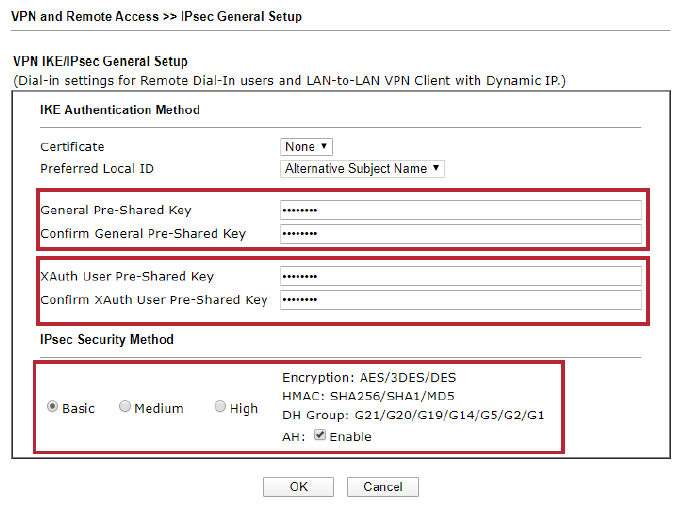Image resolution: width=686 pixels, height=506 pixels.
Task: Select the High security radio button
Action: tap(221, 407)
